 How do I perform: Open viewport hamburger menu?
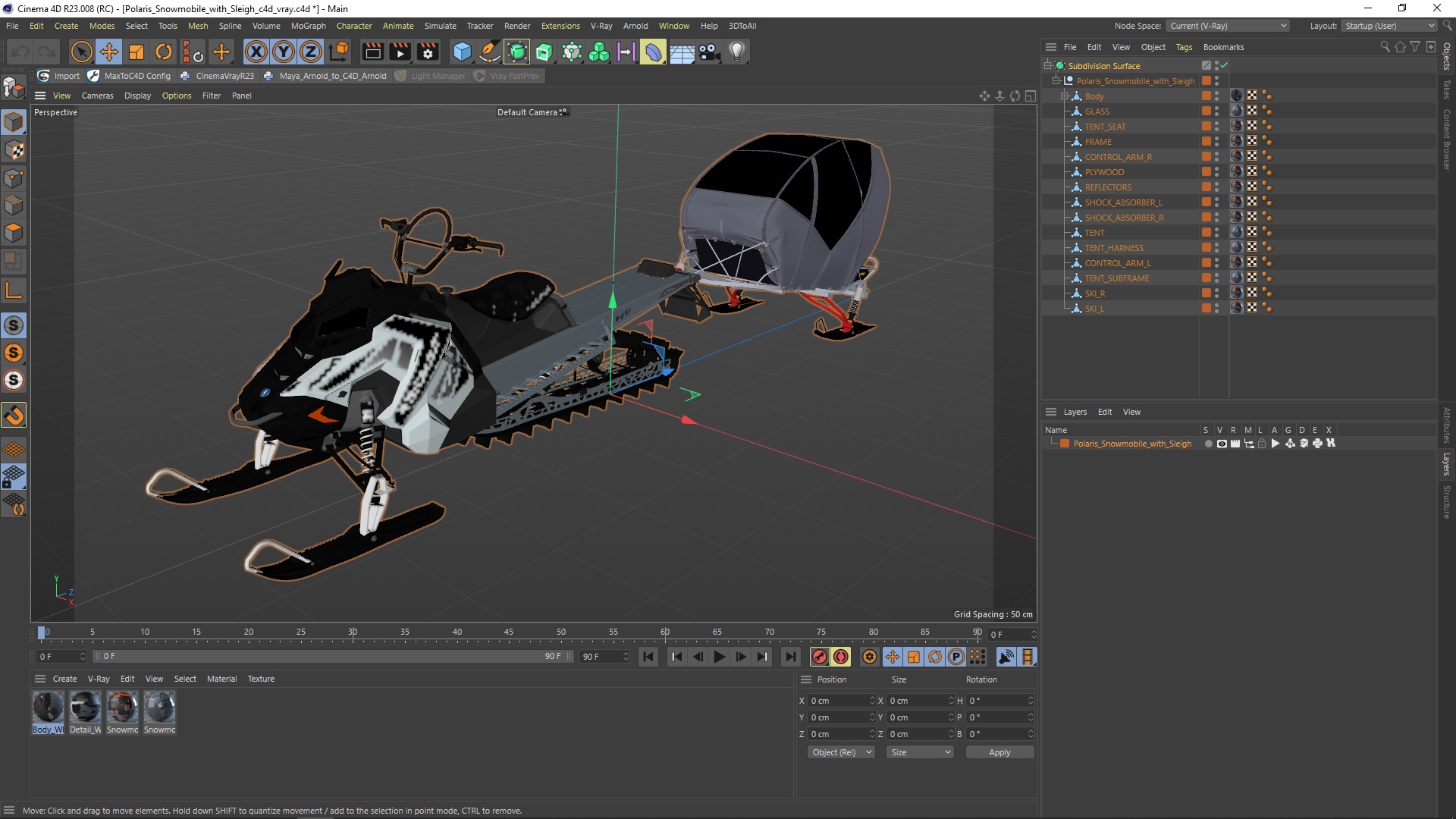(40, 96)
